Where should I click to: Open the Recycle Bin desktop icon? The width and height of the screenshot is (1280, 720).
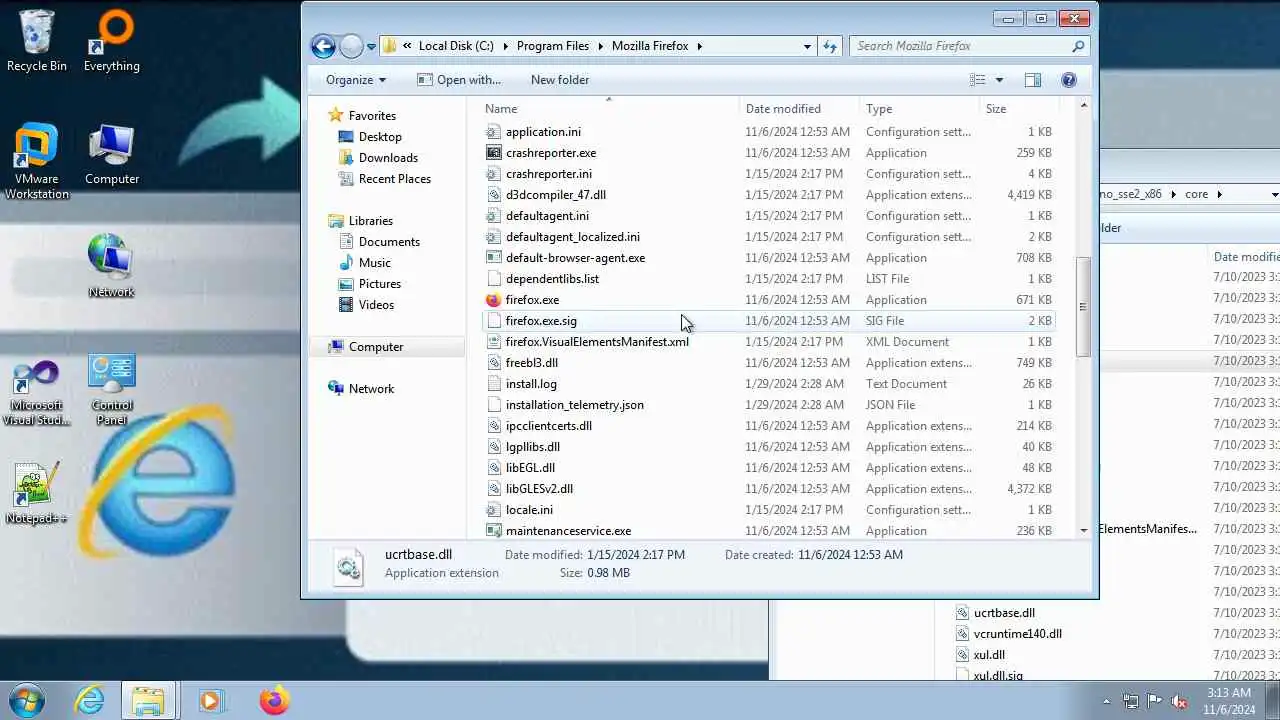pyautogui.click(x=37, y=40)
